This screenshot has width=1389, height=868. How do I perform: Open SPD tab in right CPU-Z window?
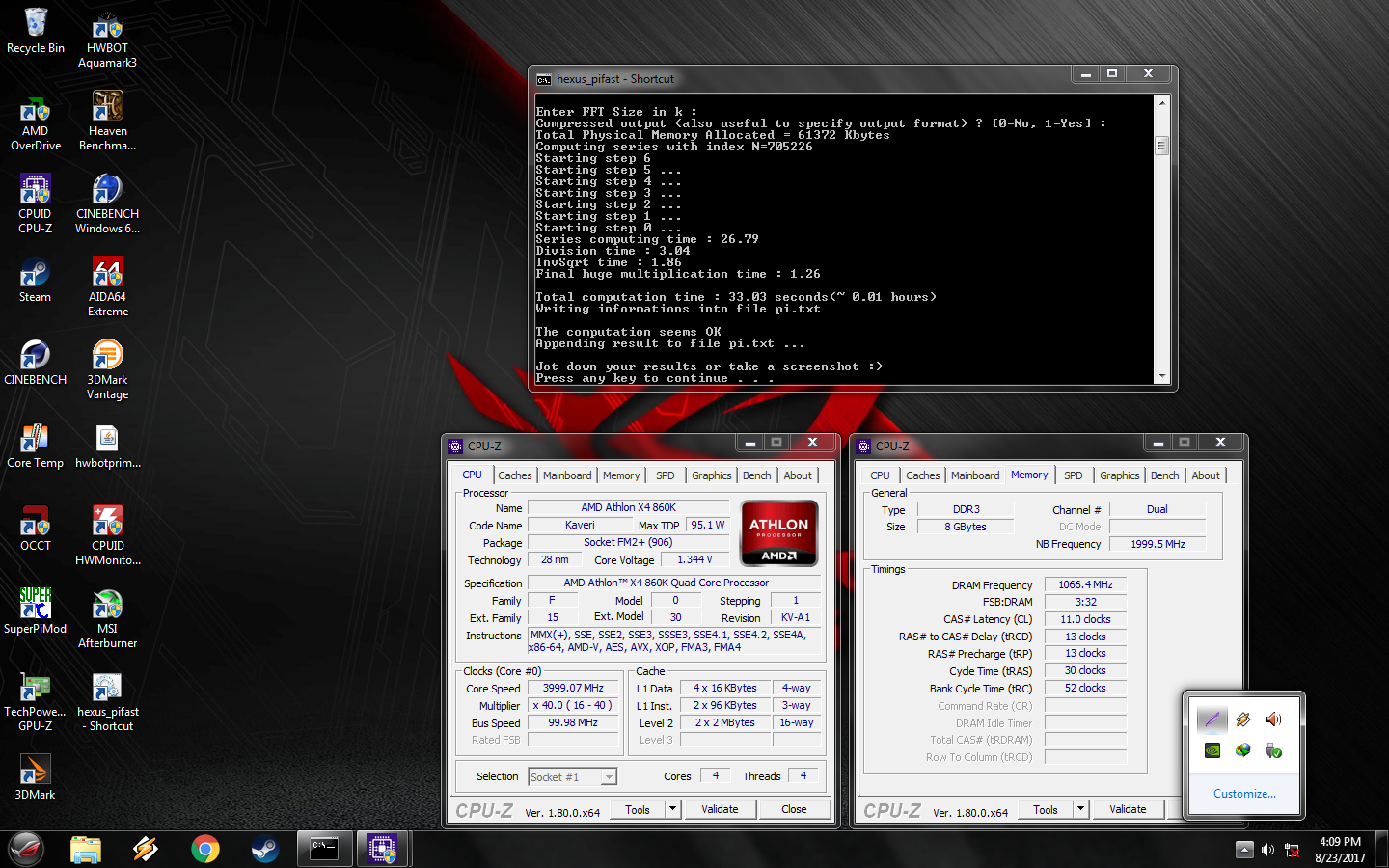(x=1074, y=475)
